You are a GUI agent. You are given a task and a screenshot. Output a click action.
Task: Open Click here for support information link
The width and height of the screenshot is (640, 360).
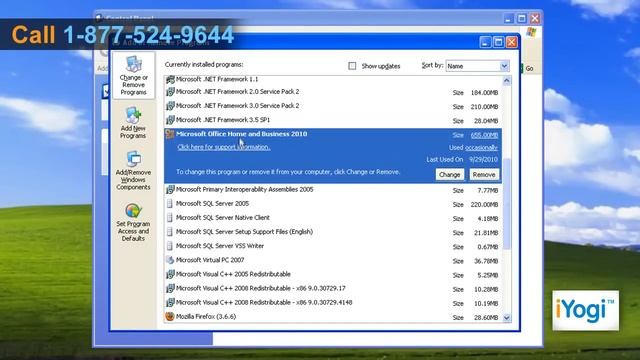(224, 147)
